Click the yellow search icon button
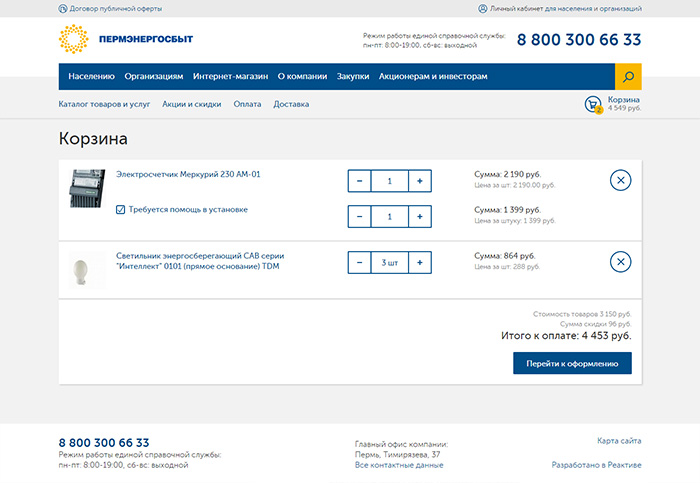 pyautogui.click(x=627, y=76)
